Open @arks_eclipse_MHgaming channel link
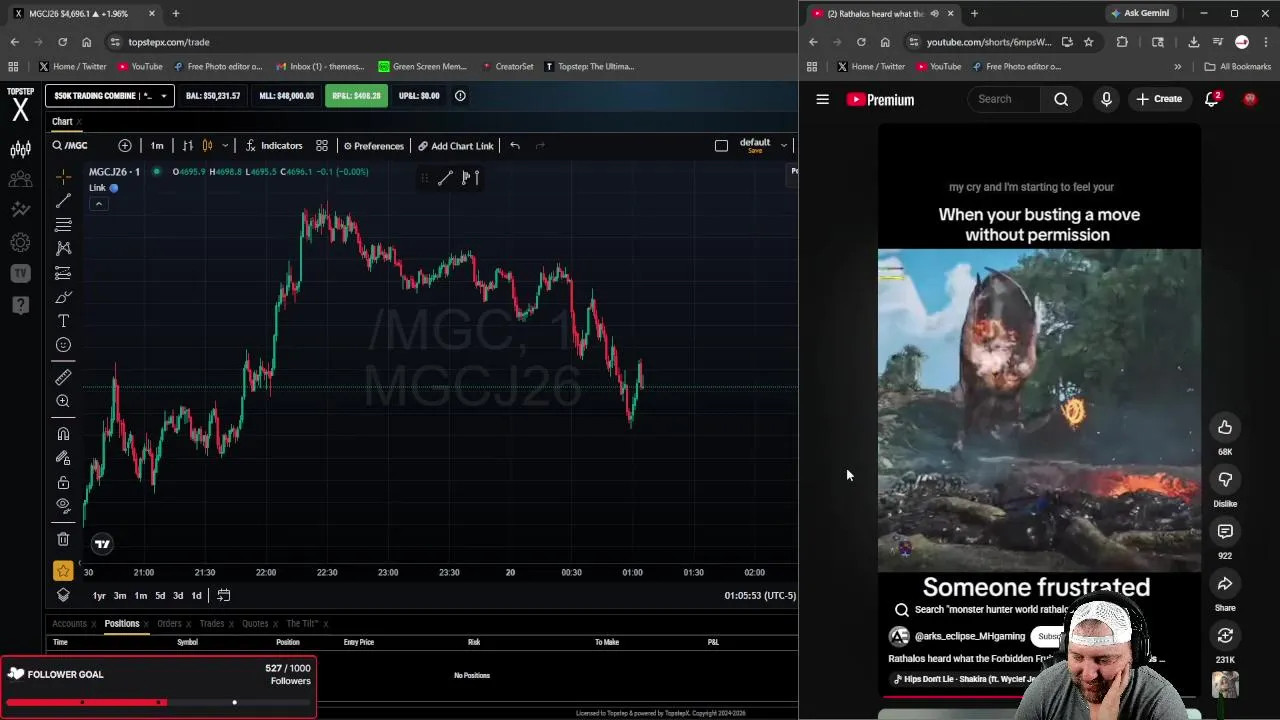The height and width of the screenshot is (720, 1280). (969, 636)
